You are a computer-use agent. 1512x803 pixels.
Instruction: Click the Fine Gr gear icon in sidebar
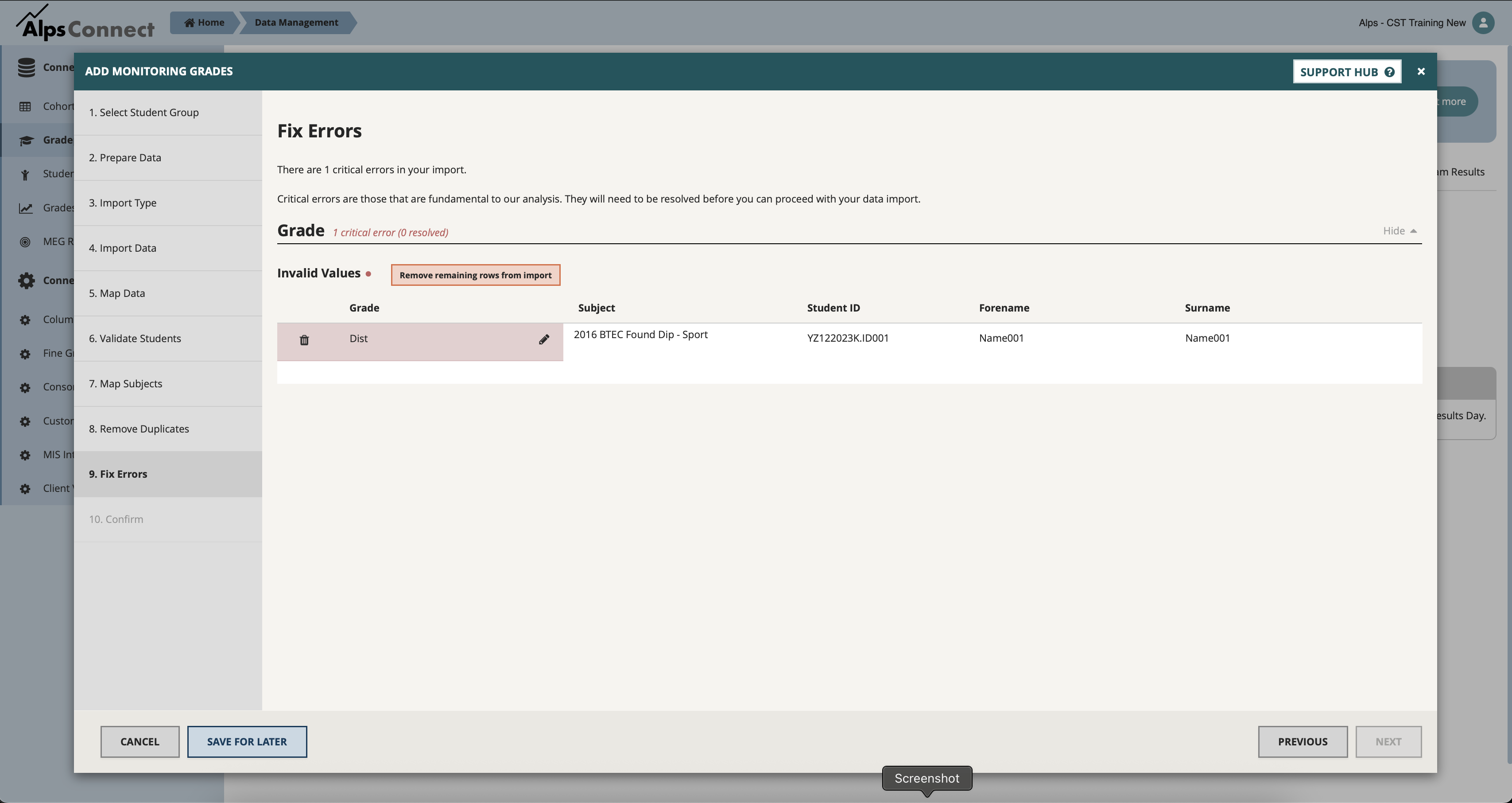(25, 354)
